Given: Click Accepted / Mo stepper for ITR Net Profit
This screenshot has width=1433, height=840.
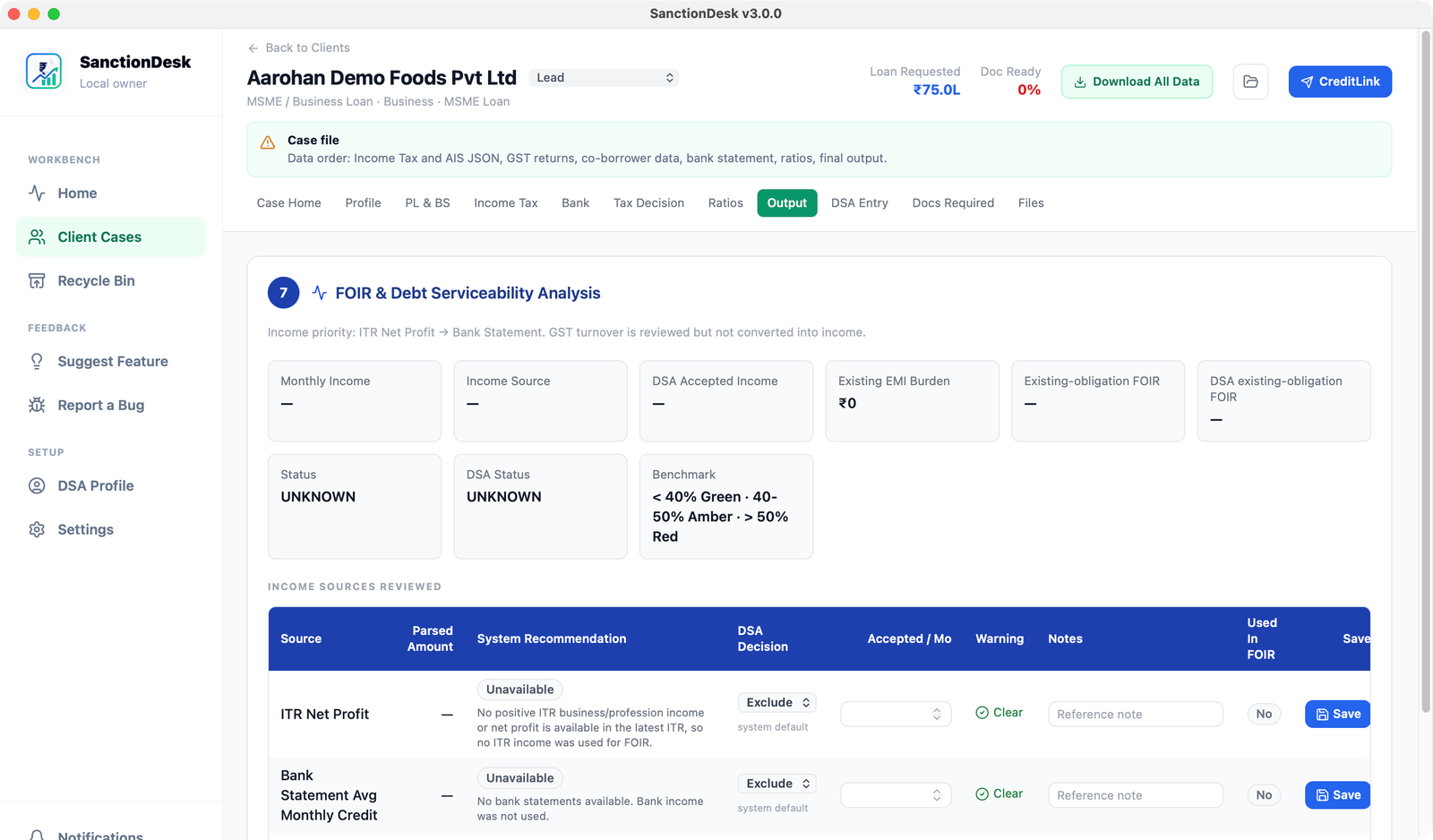Looking at the screenshot, I should (x=937, y=714).
